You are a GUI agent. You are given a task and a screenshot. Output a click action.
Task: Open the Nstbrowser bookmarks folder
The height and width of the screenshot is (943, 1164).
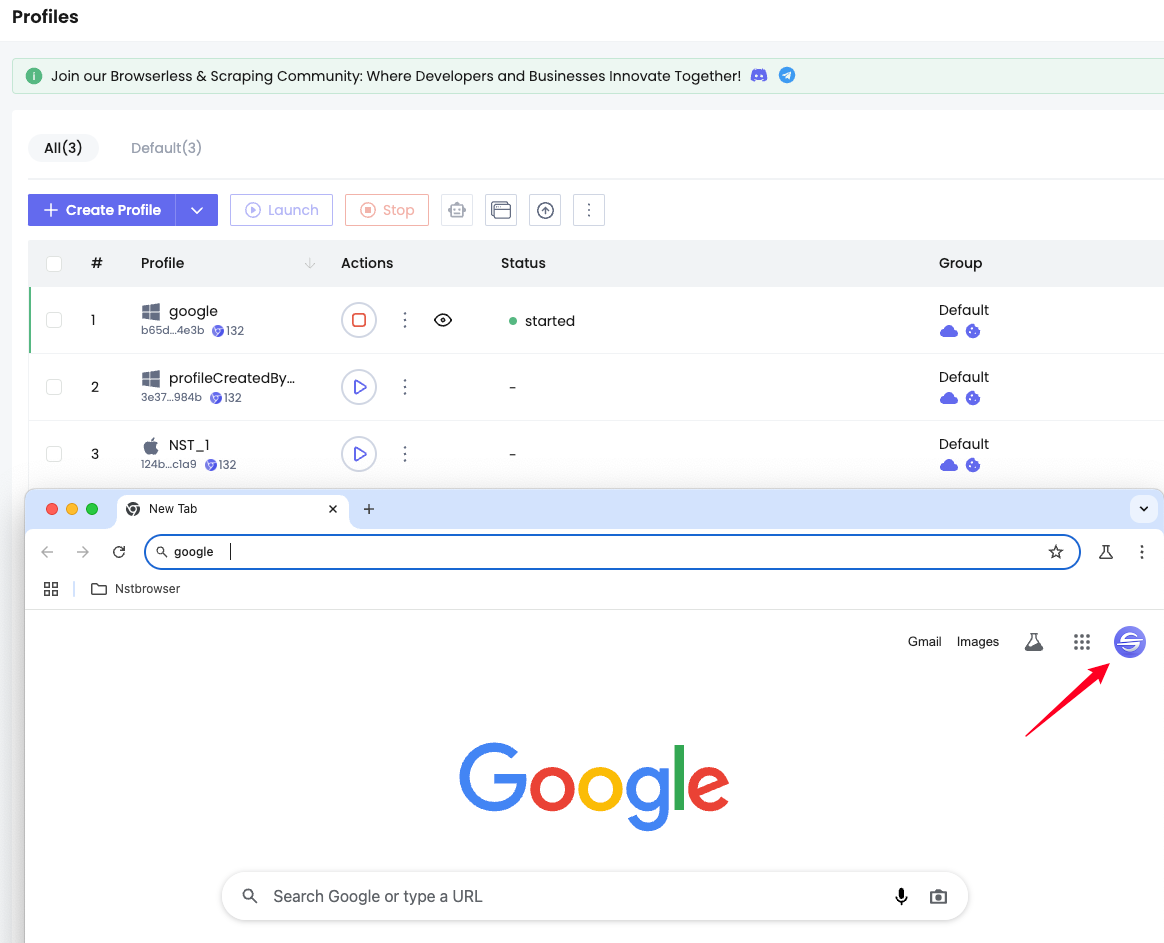[x=135, y=589]
